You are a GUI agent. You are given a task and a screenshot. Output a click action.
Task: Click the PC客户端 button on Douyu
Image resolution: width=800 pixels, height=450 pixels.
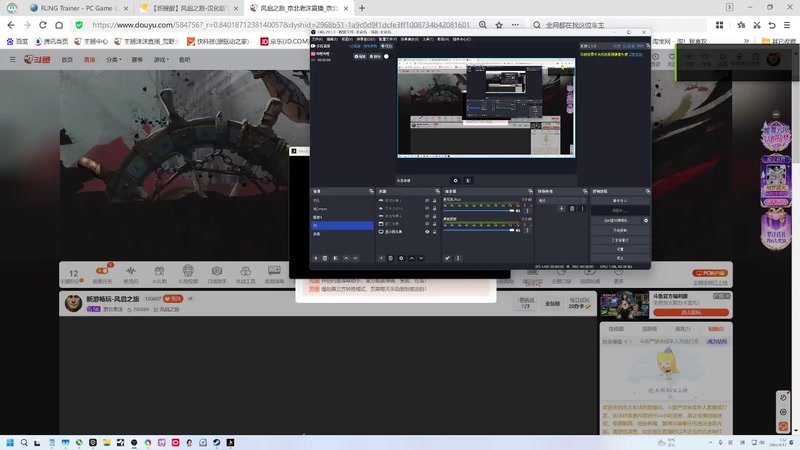click(710, 273)
